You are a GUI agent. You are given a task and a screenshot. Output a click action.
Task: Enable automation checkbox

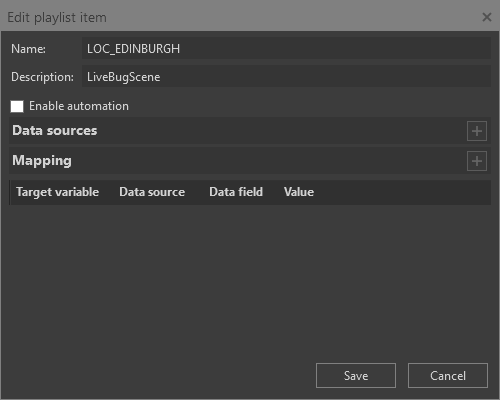[x=17, y=106]
